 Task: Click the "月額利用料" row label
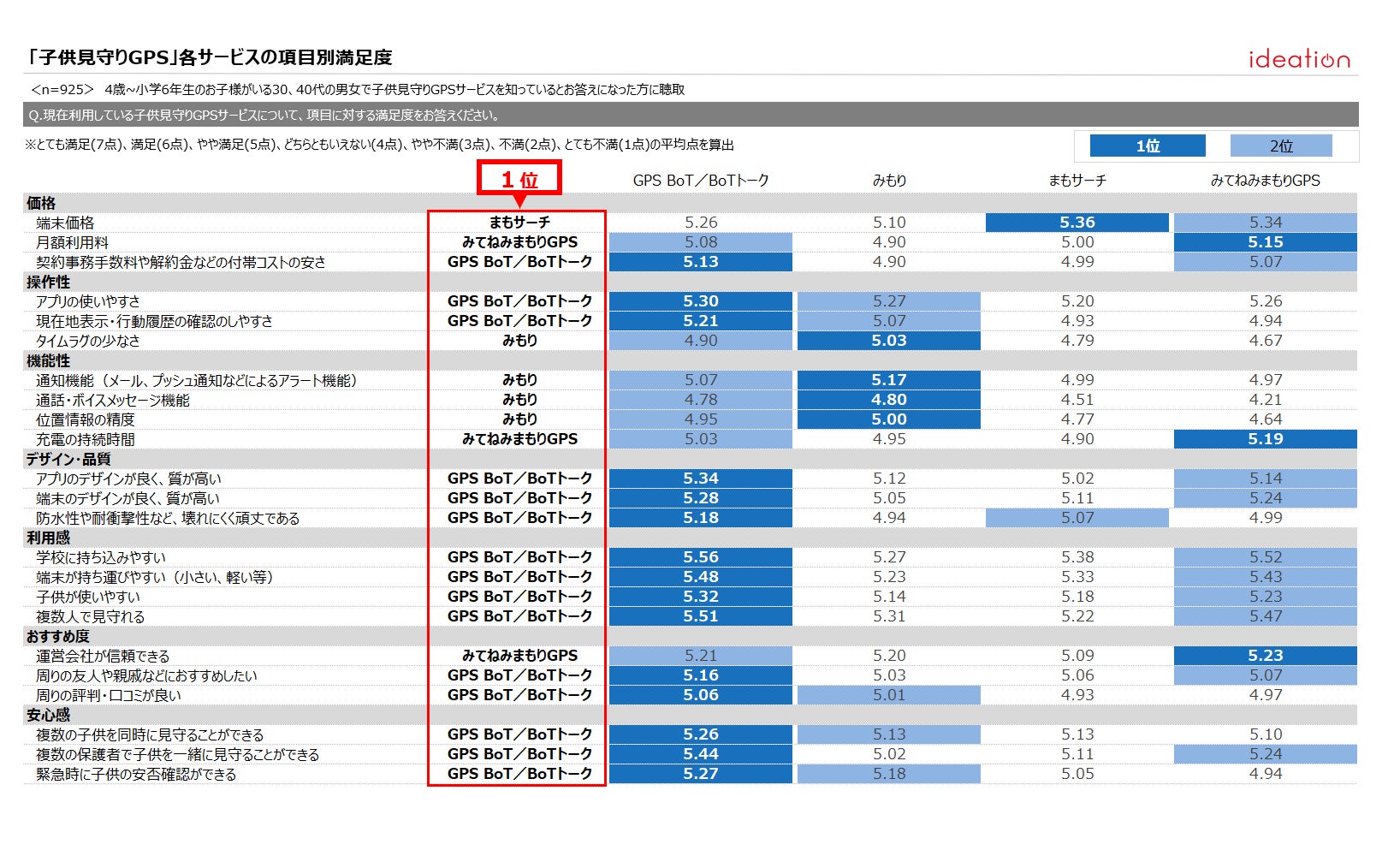coord(72,242)
